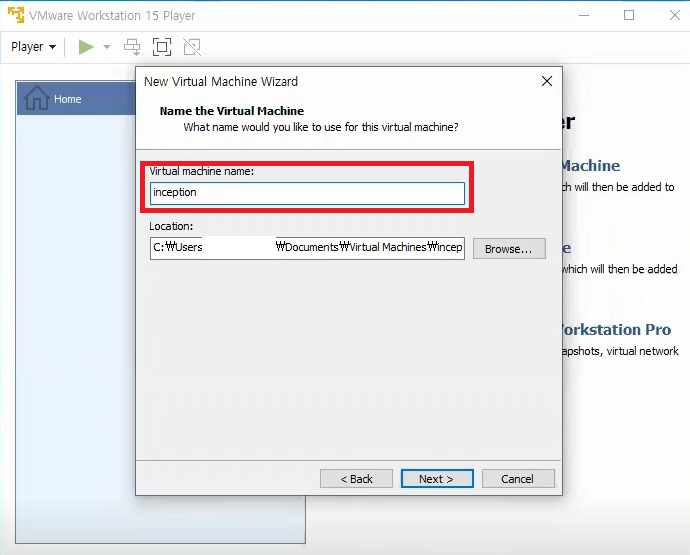Enter full screen mode icon
The image size is (690, 555).
[x=161, y=47]
